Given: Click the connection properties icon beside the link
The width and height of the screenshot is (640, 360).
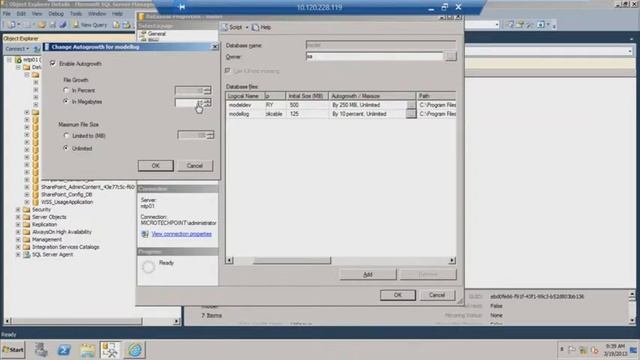Looking at the screenshot, I should click(145, 234).
